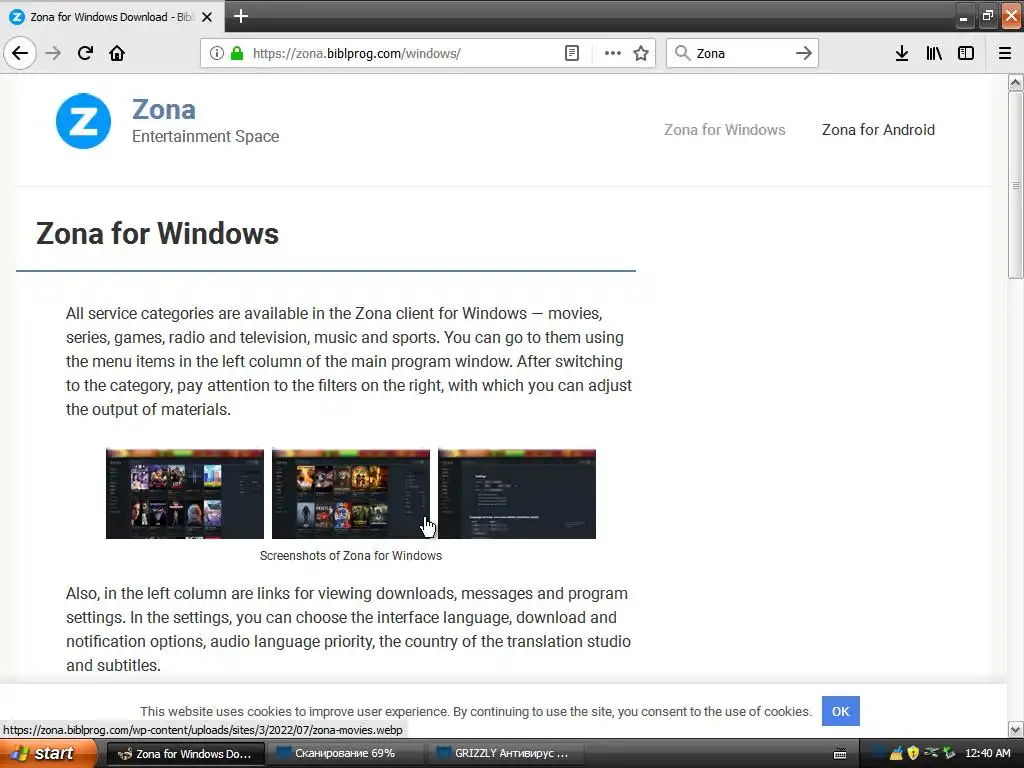Toggle reader view in the address bar
This screenshot has height=768, width=1024.
(571, 53)
